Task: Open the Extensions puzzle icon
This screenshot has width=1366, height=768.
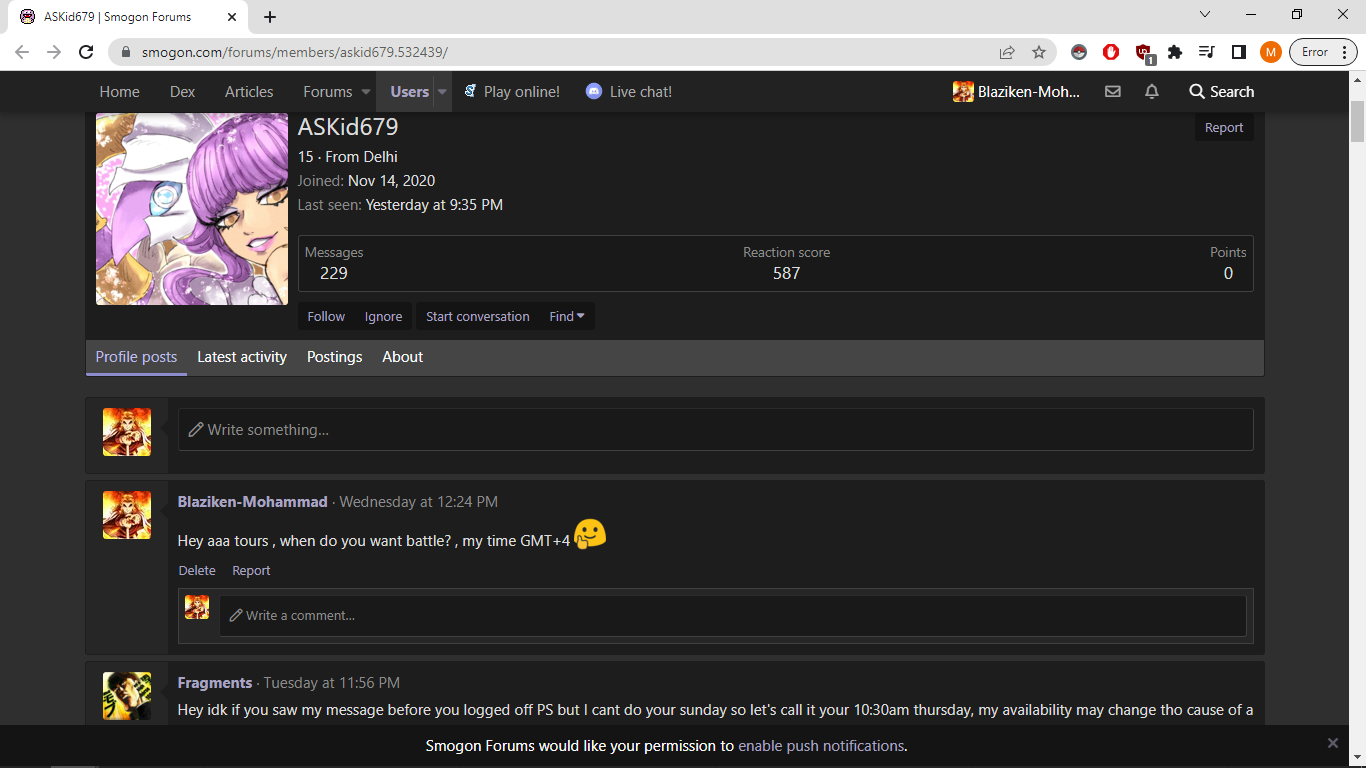Action: coord(1175,52)
